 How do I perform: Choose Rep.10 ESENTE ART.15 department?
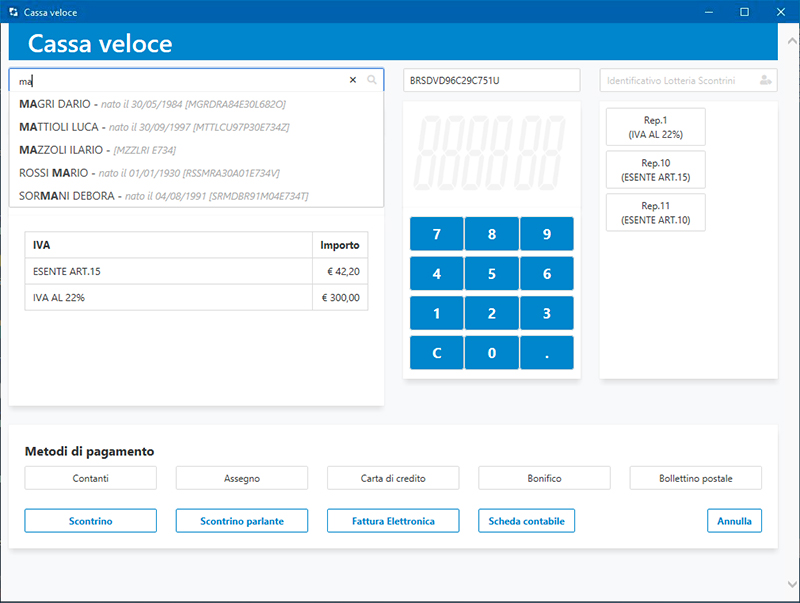(x=656, y=170)
